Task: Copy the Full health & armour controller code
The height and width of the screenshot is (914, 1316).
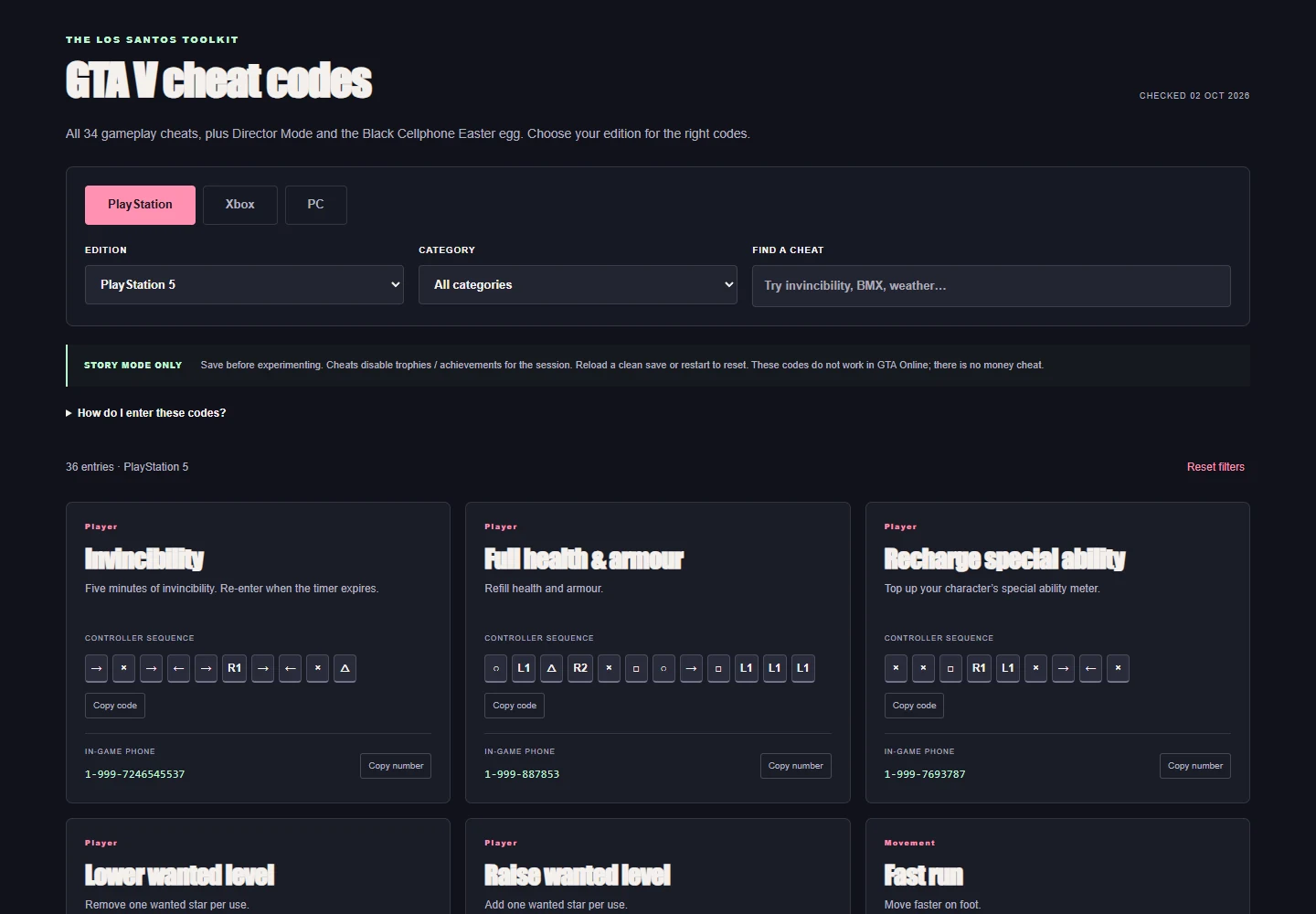Action: [515, 706]
